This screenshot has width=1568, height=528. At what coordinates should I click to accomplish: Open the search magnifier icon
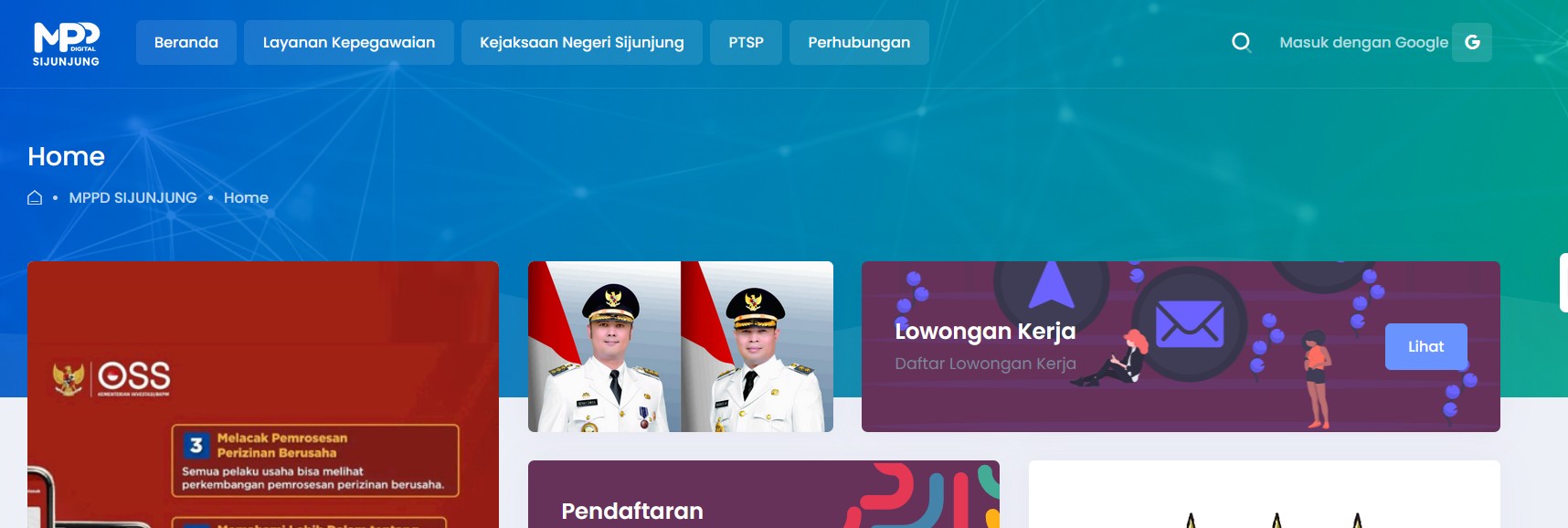[x=1241, y=42]
